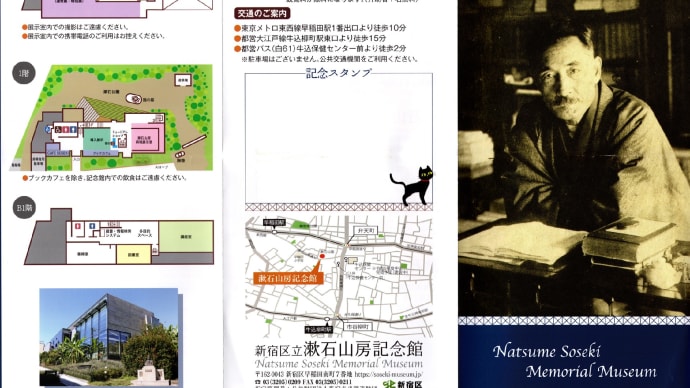Click the ※駐車場はございません parking notice
Image resolution: width=690 pixels, height=388 pixels.
coord(329,59)
